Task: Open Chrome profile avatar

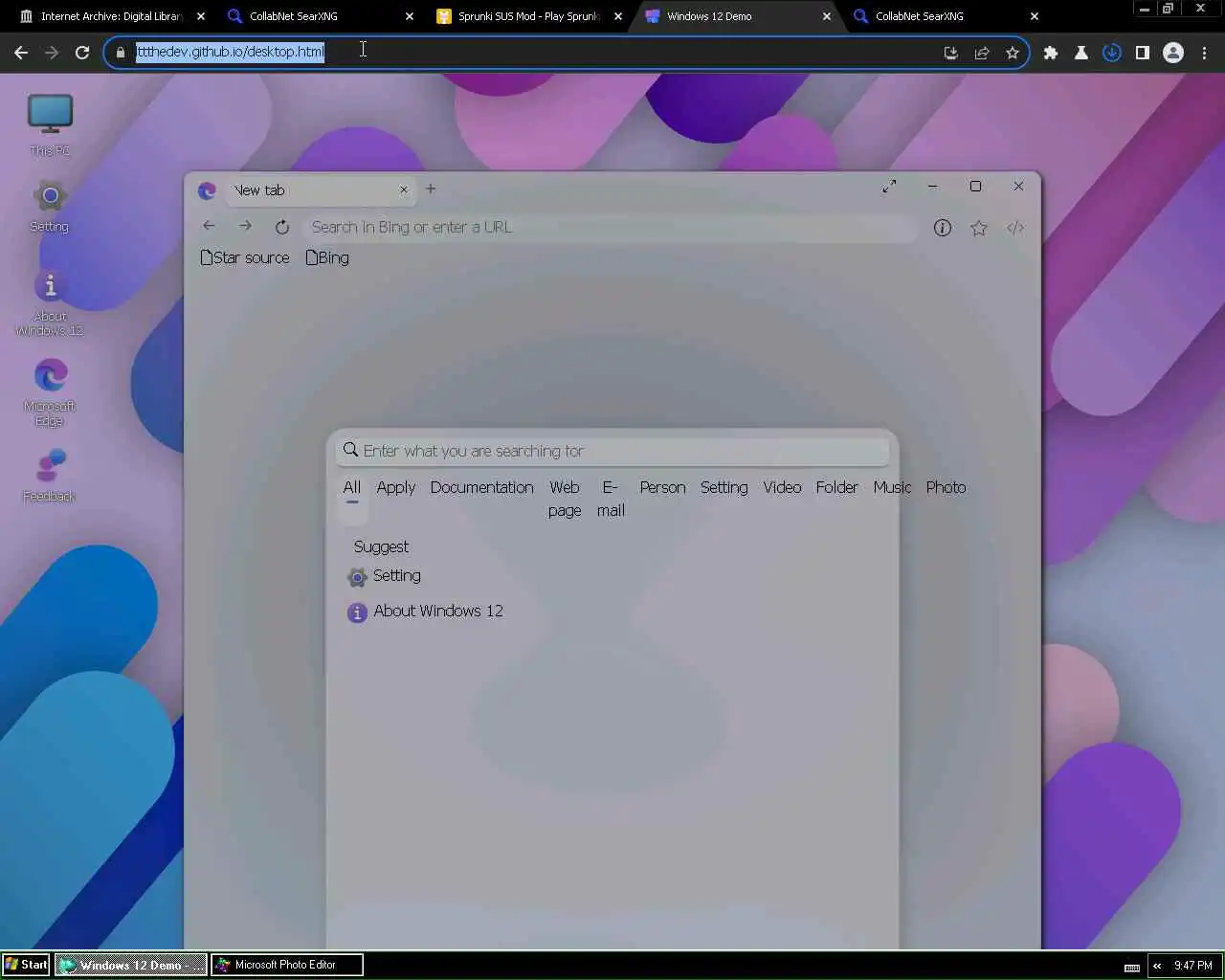Action: point(1173,53)
